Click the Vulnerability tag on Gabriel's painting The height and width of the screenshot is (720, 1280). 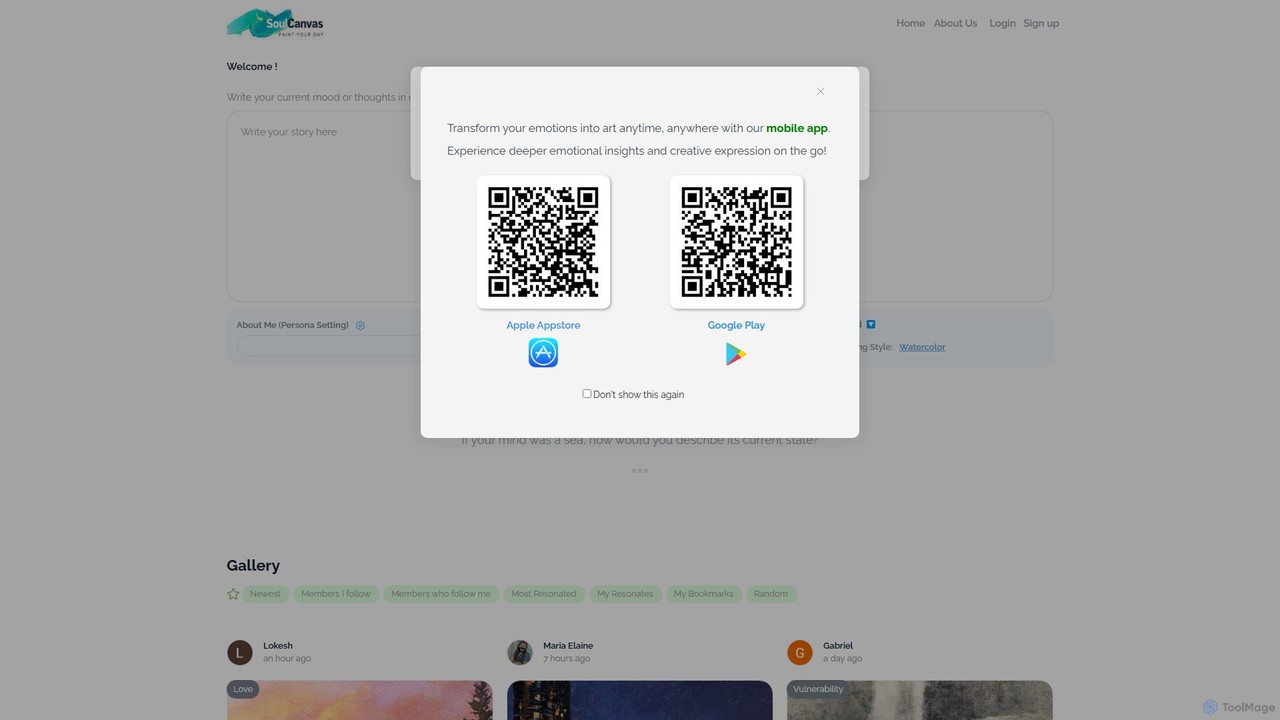pos(818,689)
